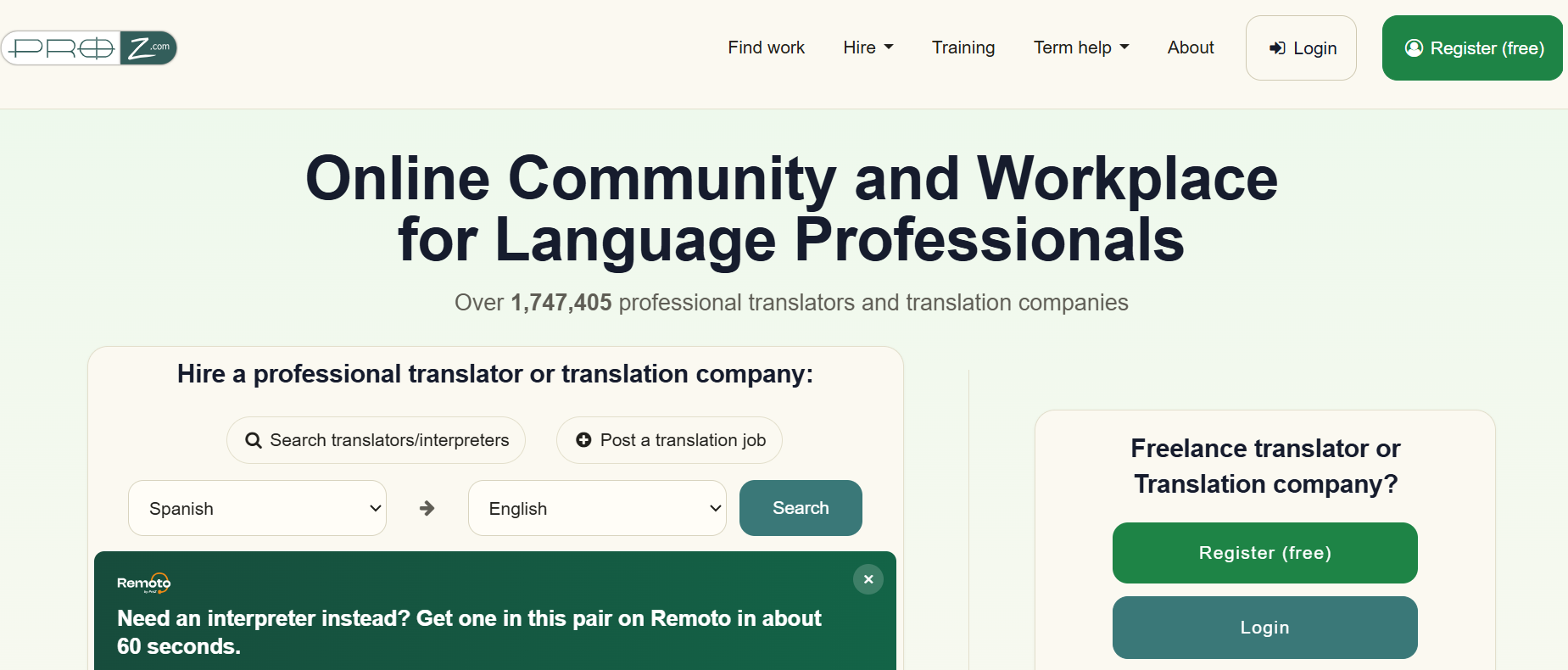Click the Remoto logo in banner
The image size is (1568, 670).
144,583
